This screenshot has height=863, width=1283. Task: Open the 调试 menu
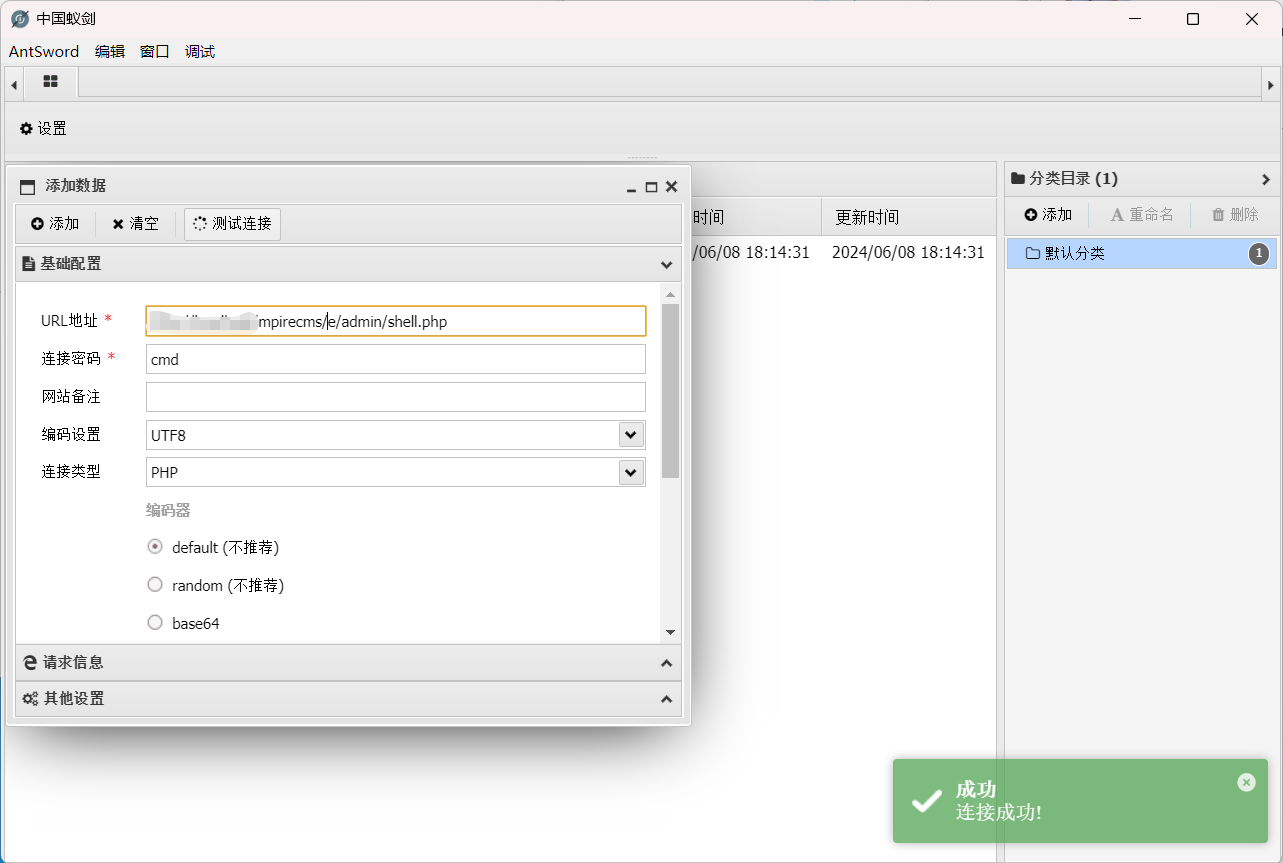(x=200, y=52)
